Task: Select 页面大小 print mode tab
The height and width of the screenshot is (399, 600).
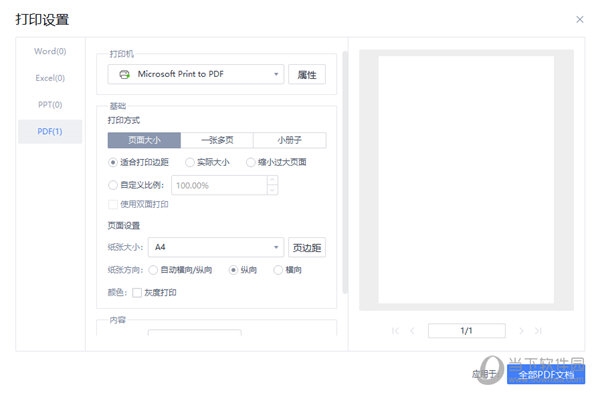Action: (x=144, y=140)
